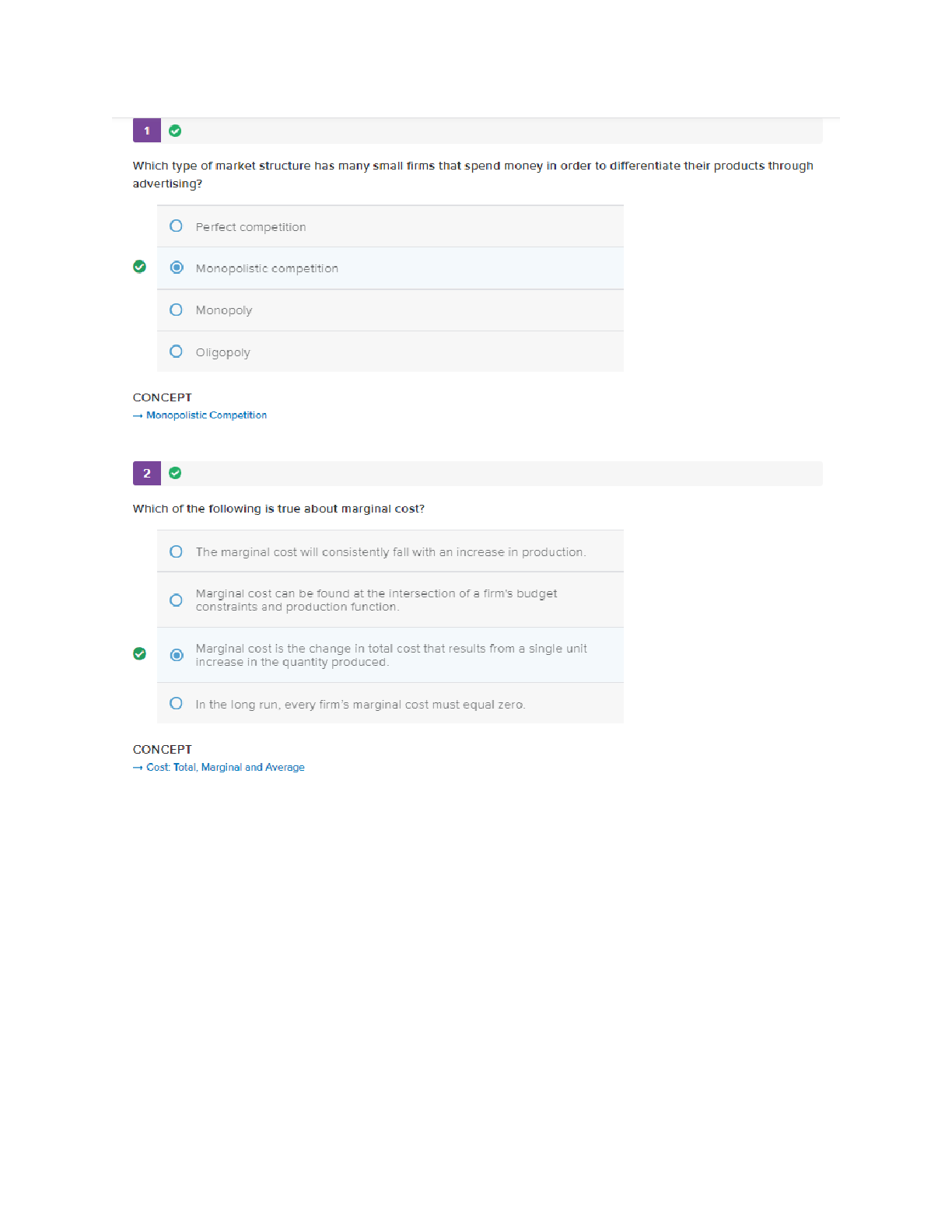Open the Cost: Total, Marginal and Average link
Screen dimensions: 952x1232
(x=225, y=768)
